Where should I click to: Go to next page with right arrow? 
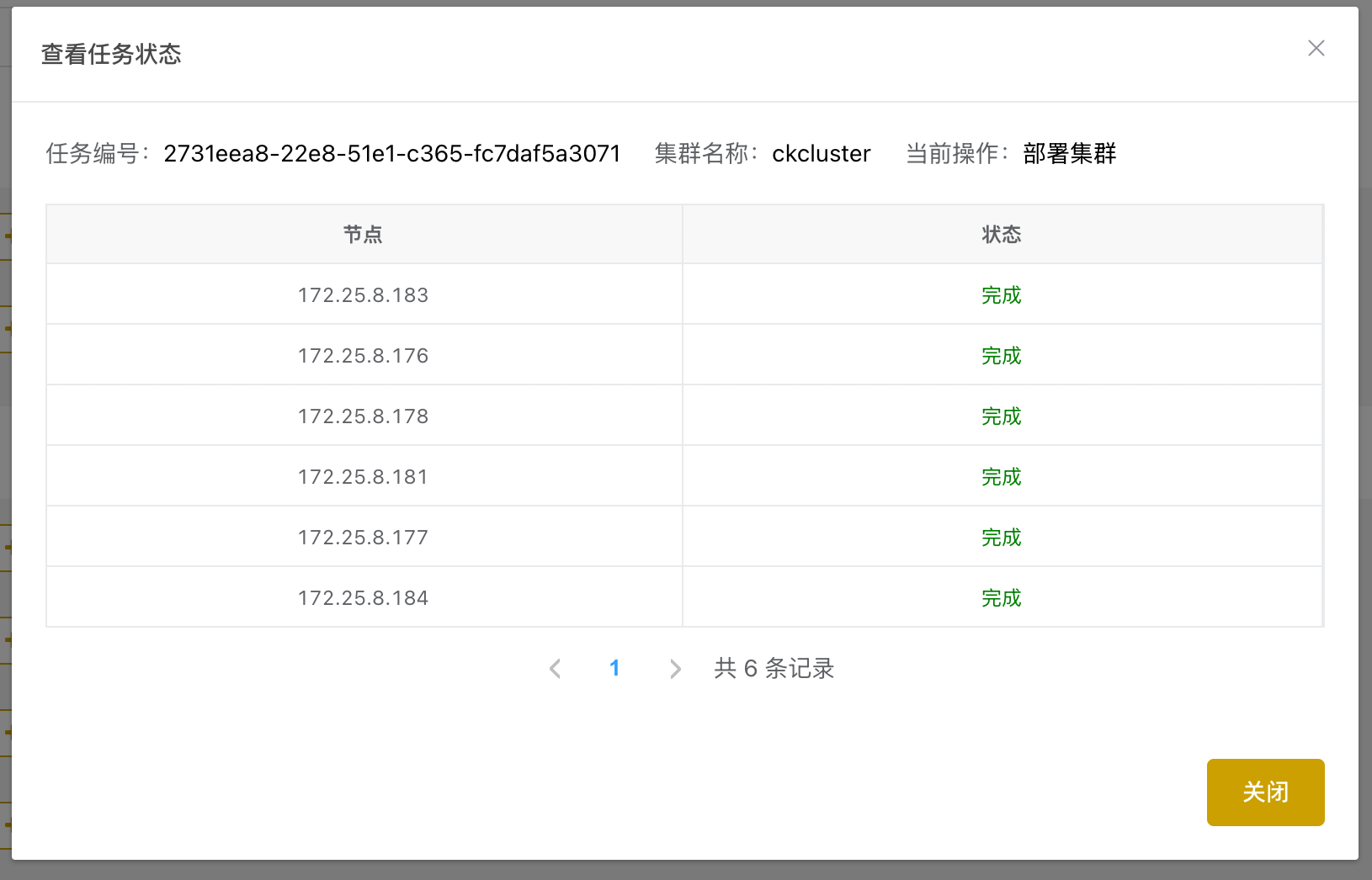click(674, 669)
